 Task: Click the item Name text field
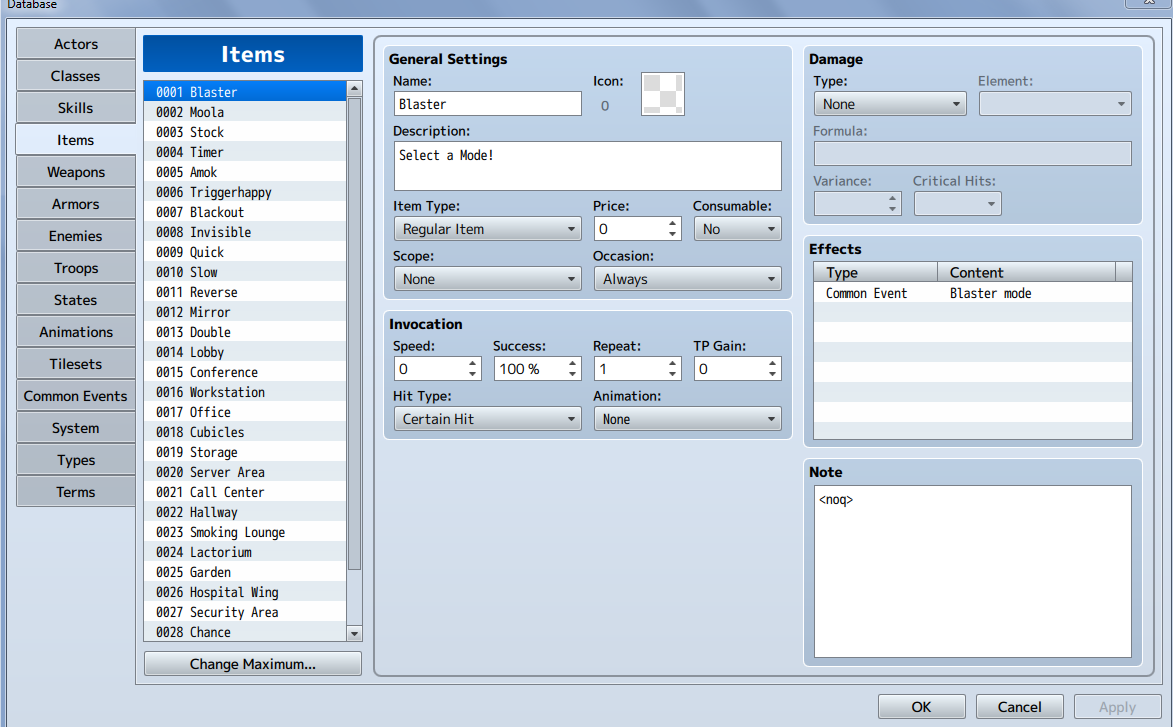(x=488, y=104)
